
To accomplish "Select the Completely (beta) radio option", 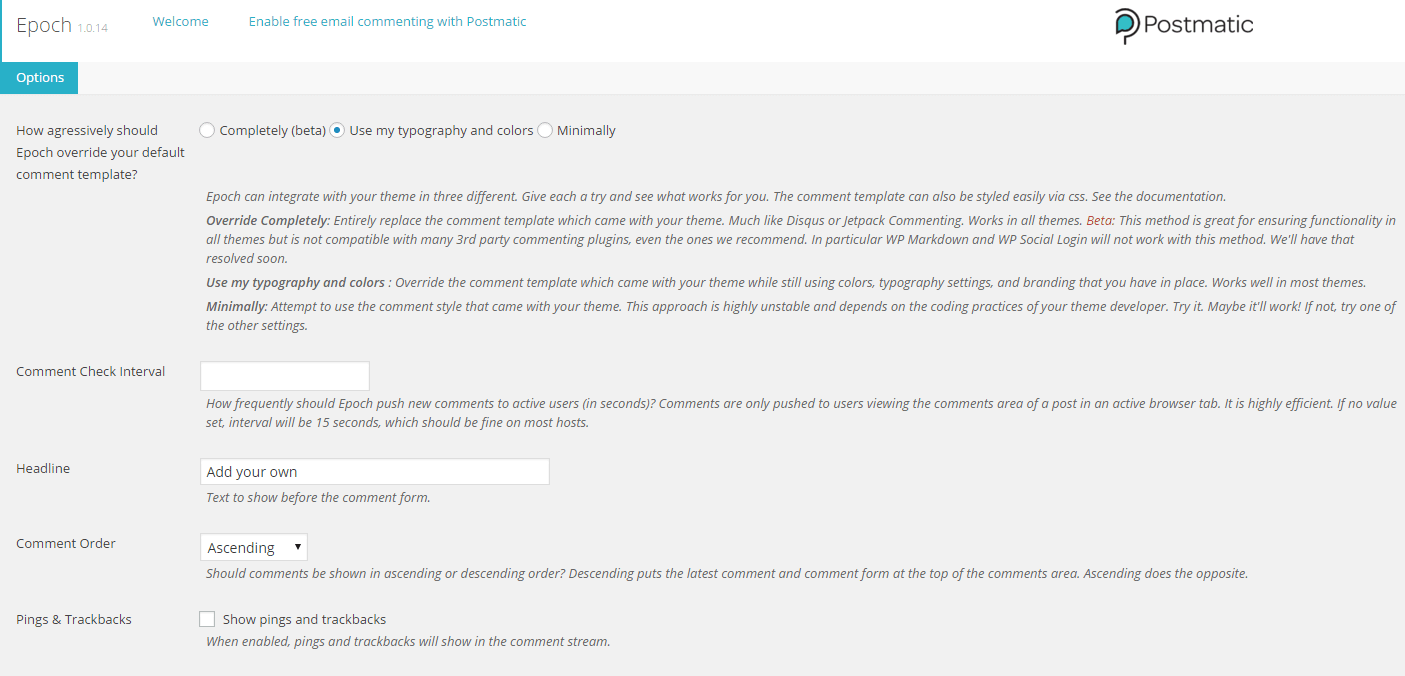I will (x=207, y=130).
